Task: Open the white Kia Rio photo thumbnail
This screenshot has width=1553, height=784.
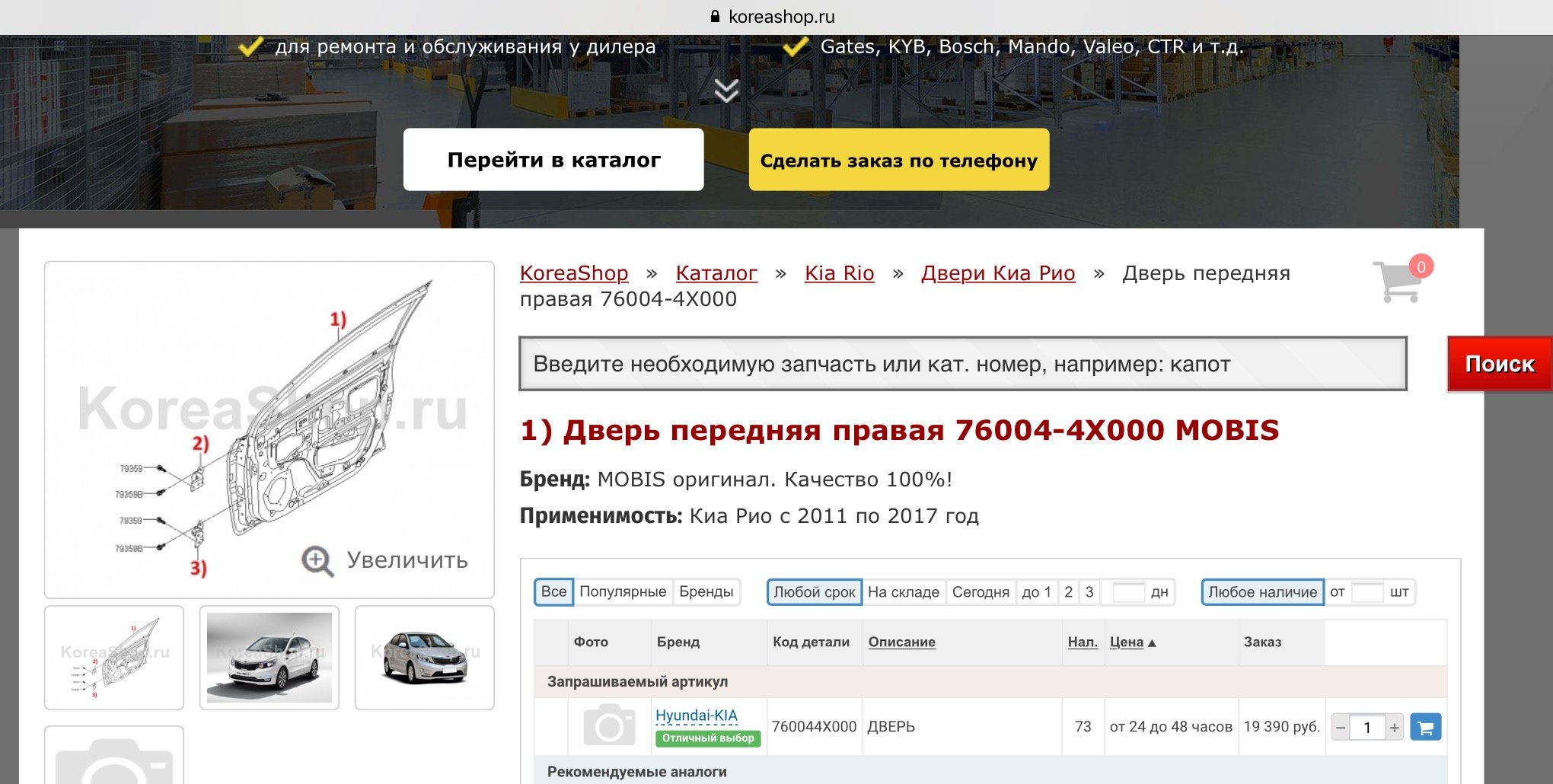Action: click(269, 658)
